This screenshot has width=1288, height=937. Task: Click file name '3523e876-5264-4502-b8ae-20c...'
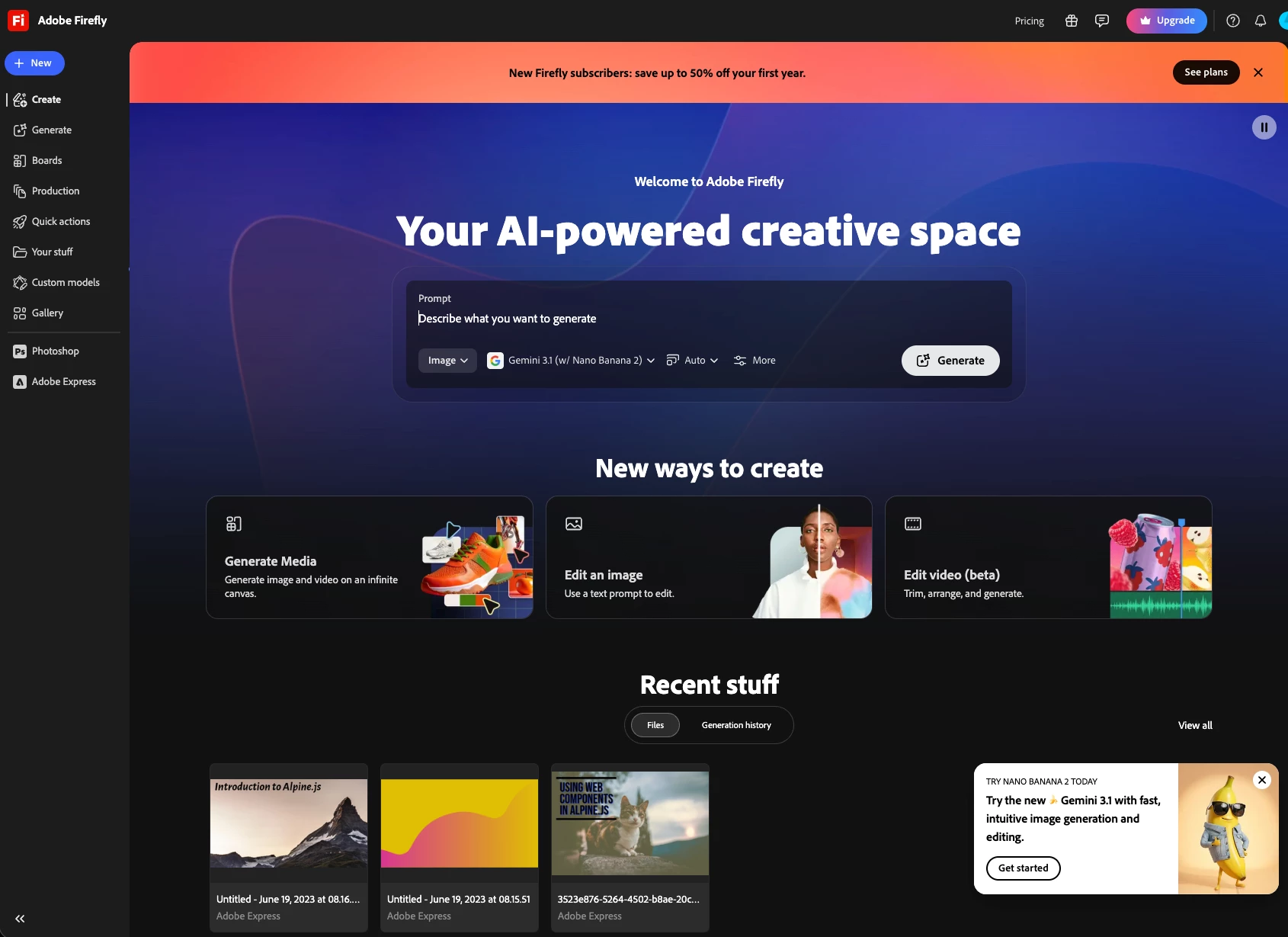629,900
